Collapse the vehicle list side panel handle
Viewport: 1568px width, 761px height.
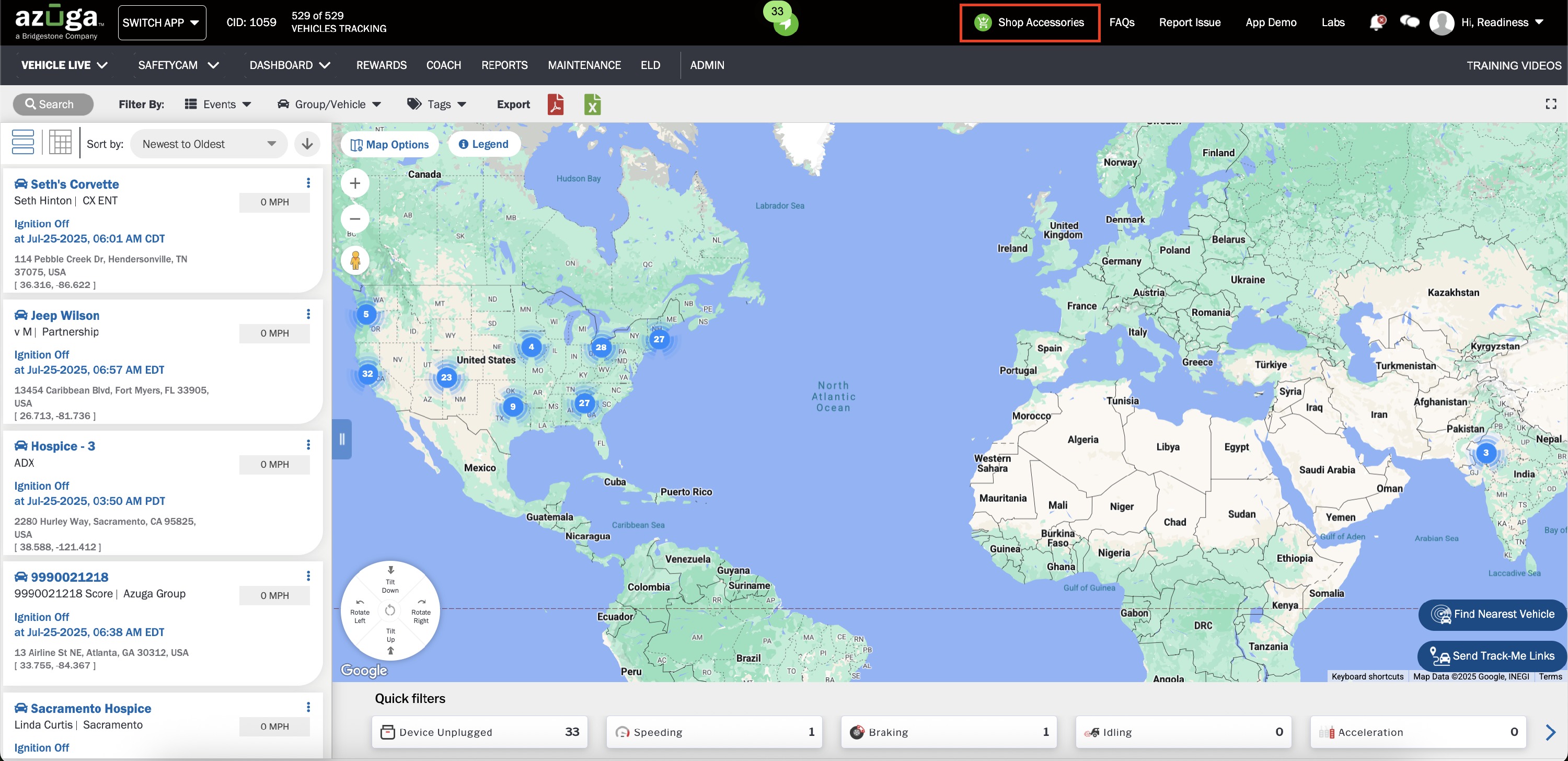pyautogui.click(x=342, y=439)
